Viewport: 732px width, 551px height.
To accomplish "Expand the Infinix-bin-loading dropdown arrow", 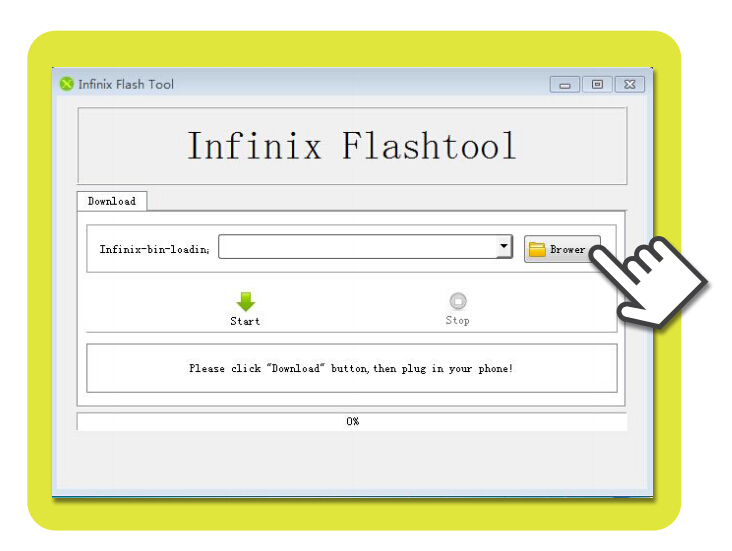I will pyautogui.click(x=504, y=247).
